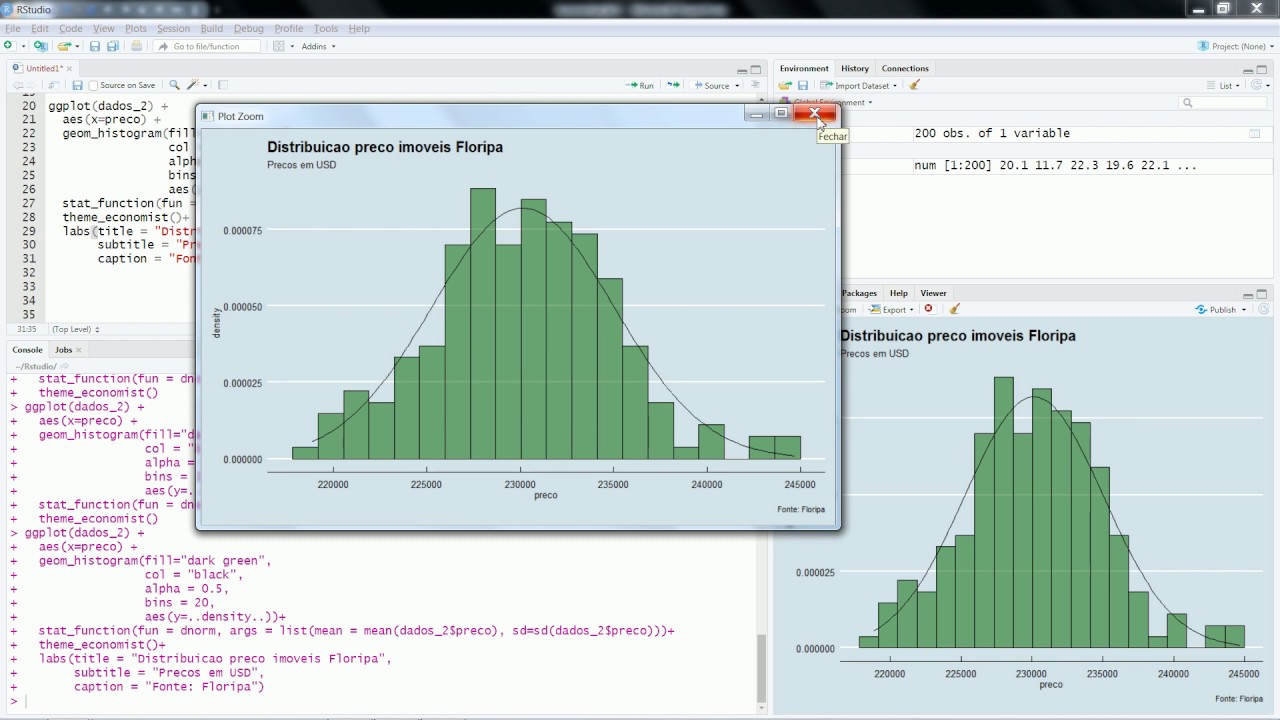Image resolution: width=1280 pixels, height=720 pixels.
Task: Open code tools magic wand menu
Action: [195, 85]
